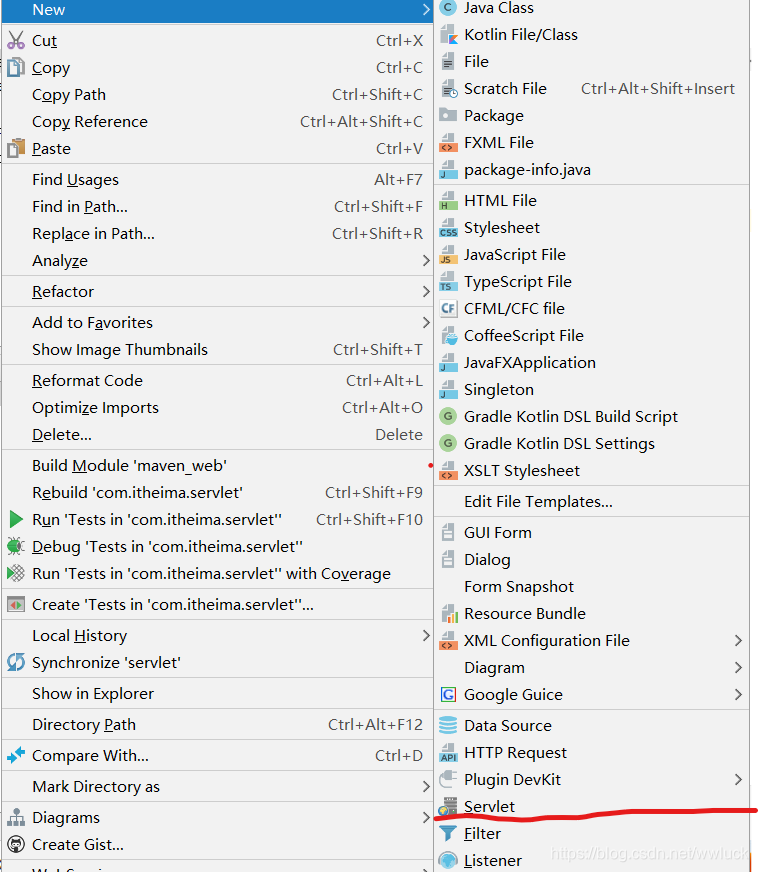Choose the Dialog form entry
Viewport: 758px width, 872px height.
(591, 559)
